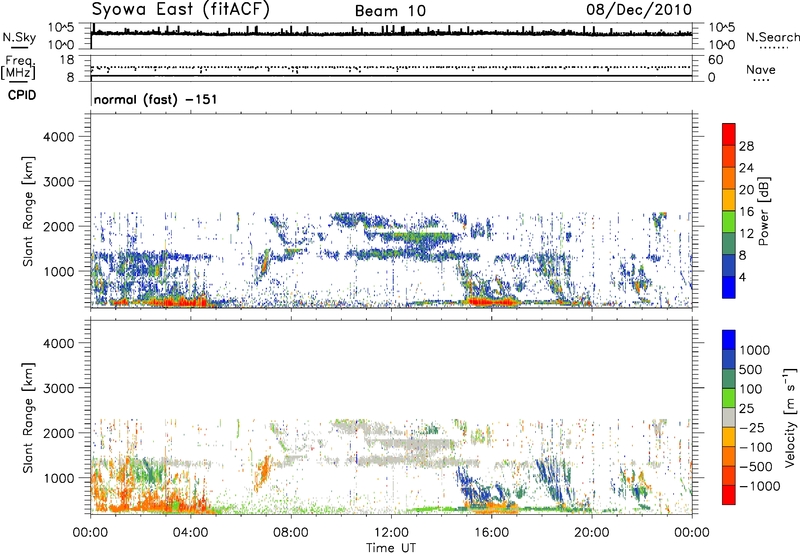Viewport: 800px width, 554px height.
Task: Click the 'Nave' legend label
Action: point(760,70)
